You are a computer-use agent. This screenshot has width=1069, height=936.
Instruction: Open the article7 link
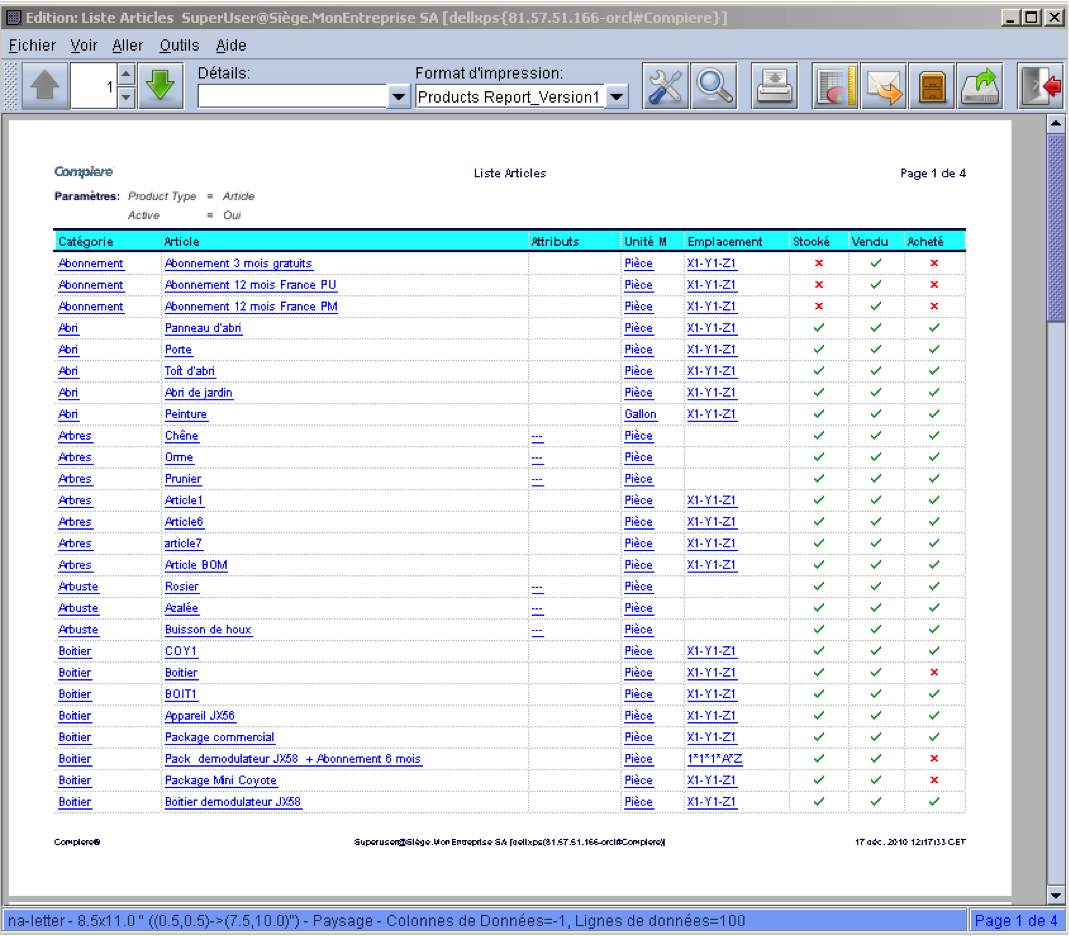pos(183,544)
